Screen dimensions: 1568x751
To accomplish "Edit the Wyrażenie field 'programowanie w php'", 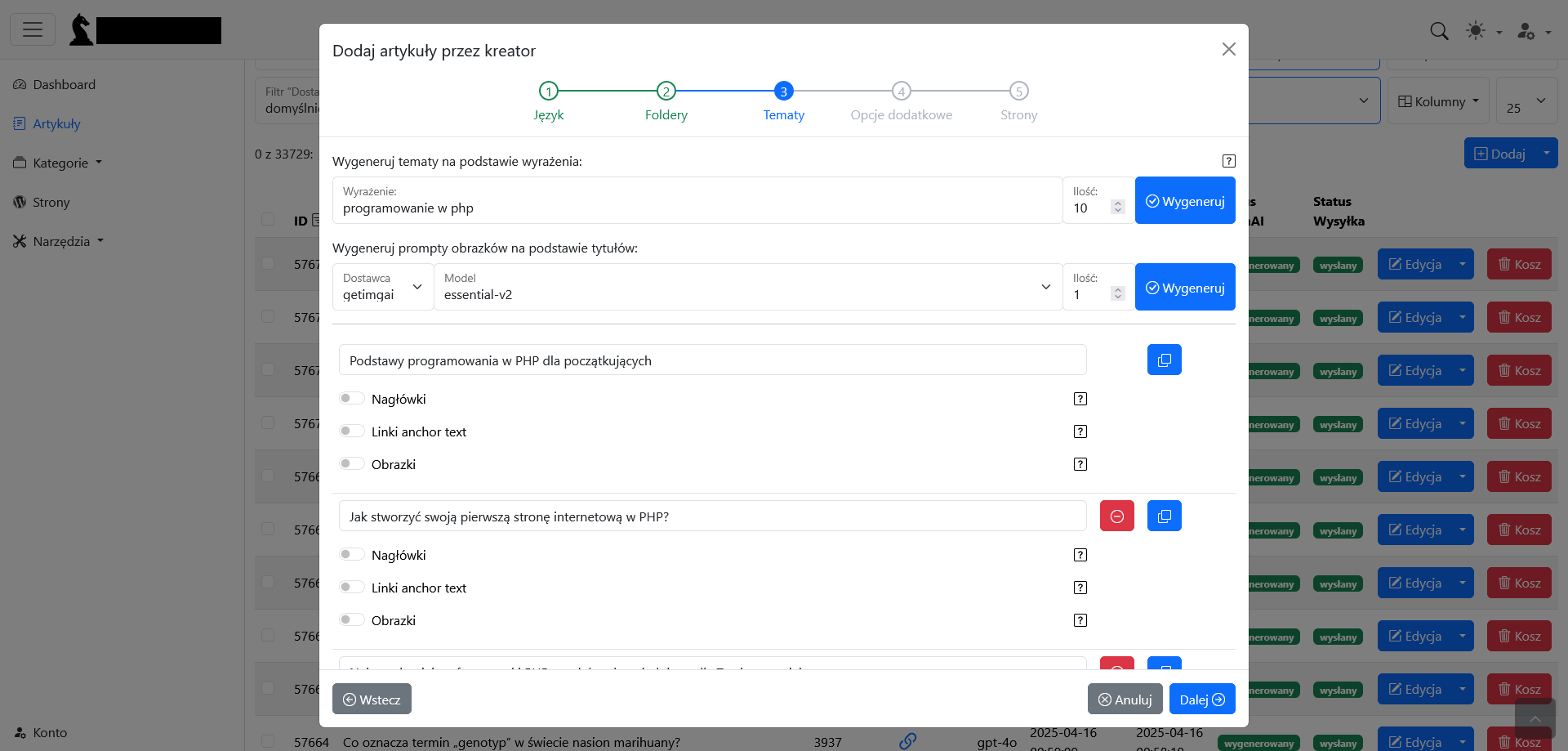I will coord(697,200).
